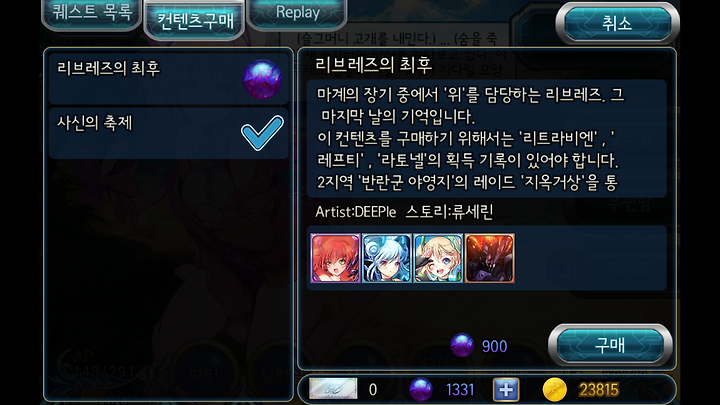Select 리브레즈의 최후 in content list
The height and width of the screenshot is (405, 720).
coord(169,79)
